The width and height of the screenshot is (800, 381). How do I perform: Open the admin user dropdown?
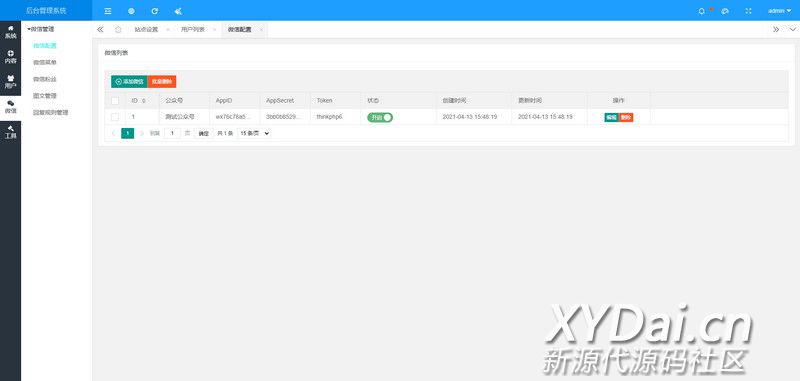click(x=780, y=11)
